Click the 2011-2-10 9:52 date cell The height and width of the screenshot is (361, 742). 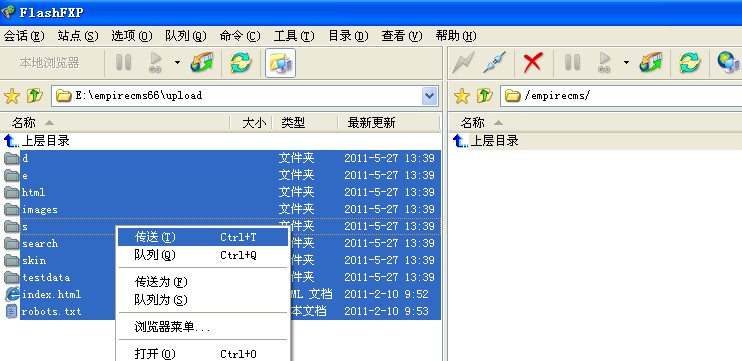point(386,294)
